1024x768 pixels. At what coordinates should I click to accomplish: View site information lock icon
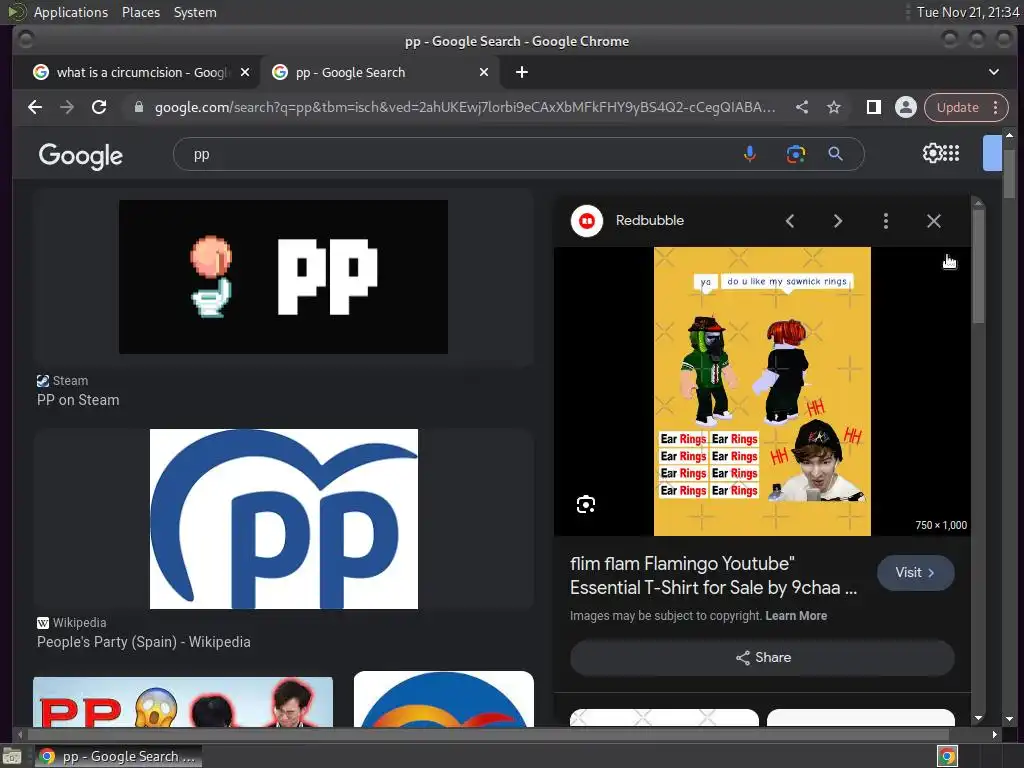pos(138,107)
